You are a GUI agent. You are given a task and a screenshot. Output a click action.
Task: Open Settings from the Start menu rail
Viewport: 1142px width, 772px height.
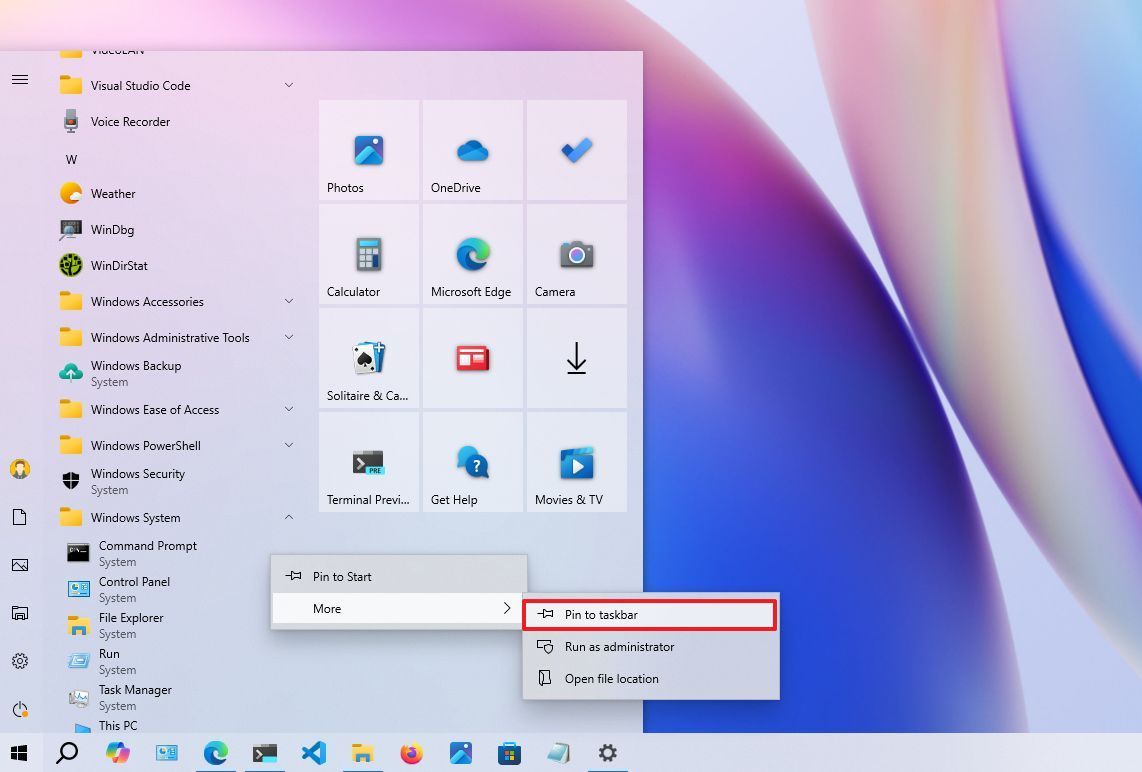pos(20,661)
